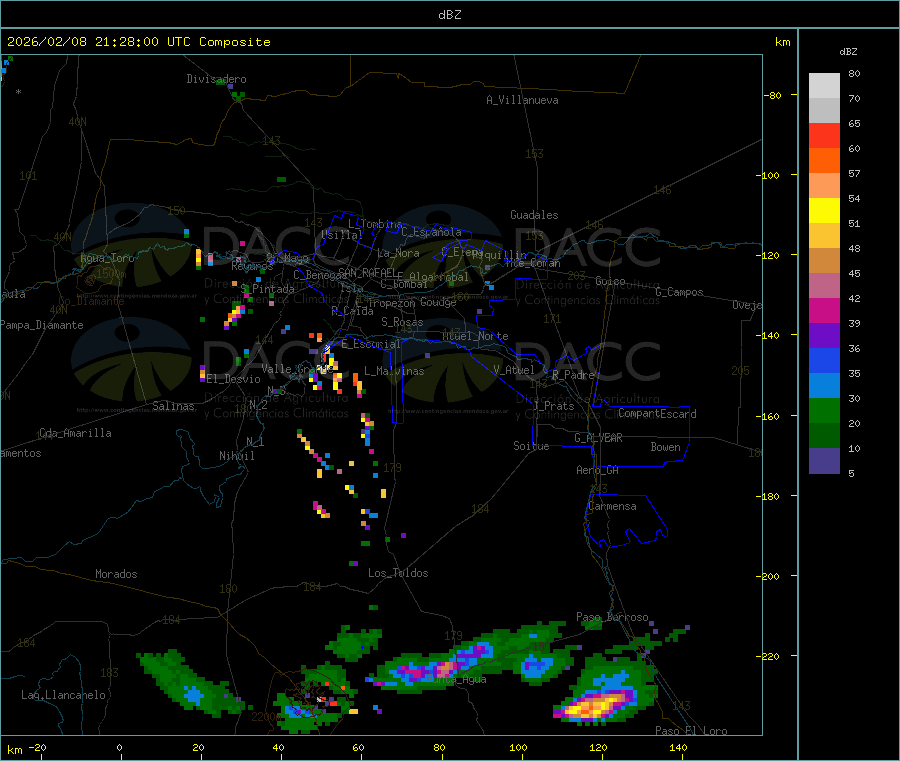Image resolution: width=900 pixels, height=761 pixels.
Task: Click the red 65 dBZ legend swatch
Action: pos(824,135)
